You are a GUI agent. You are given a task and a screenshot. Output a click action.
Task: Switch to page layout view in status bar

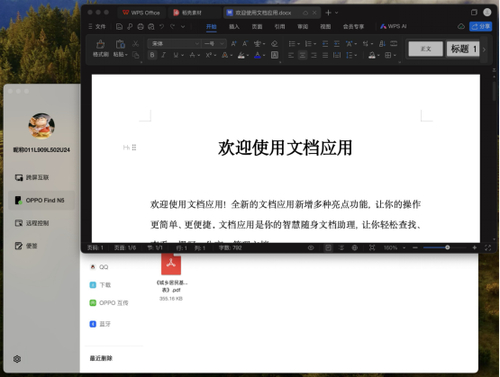pyautogui.click(x=328, y=248)
